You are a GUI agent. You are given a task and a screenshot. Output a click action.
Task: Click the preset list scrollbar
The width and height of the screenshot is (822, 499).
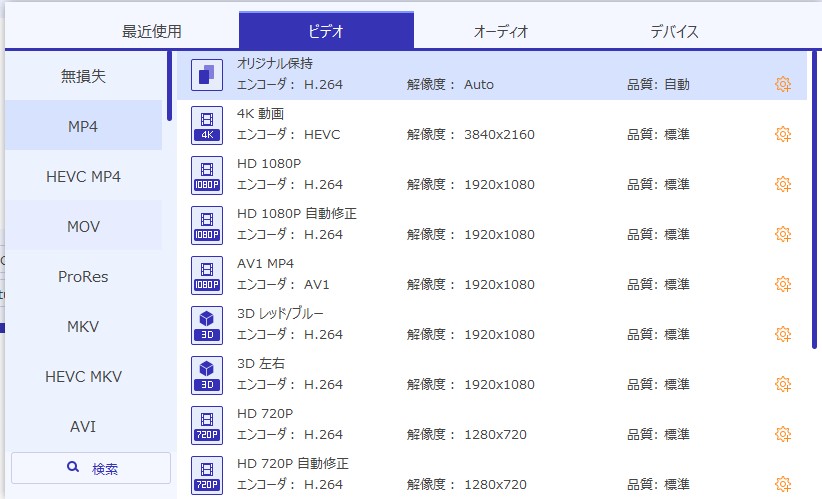(814, 200)
